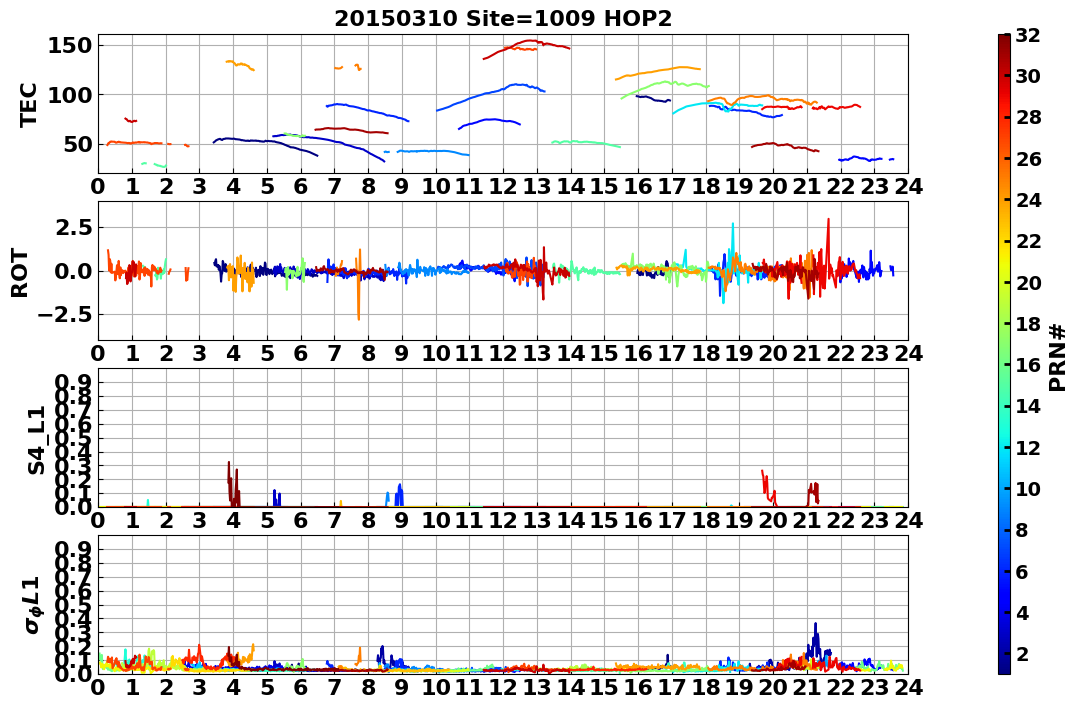Click the plot title '20150310 Site=1009 HOP2'

point(503,19)
